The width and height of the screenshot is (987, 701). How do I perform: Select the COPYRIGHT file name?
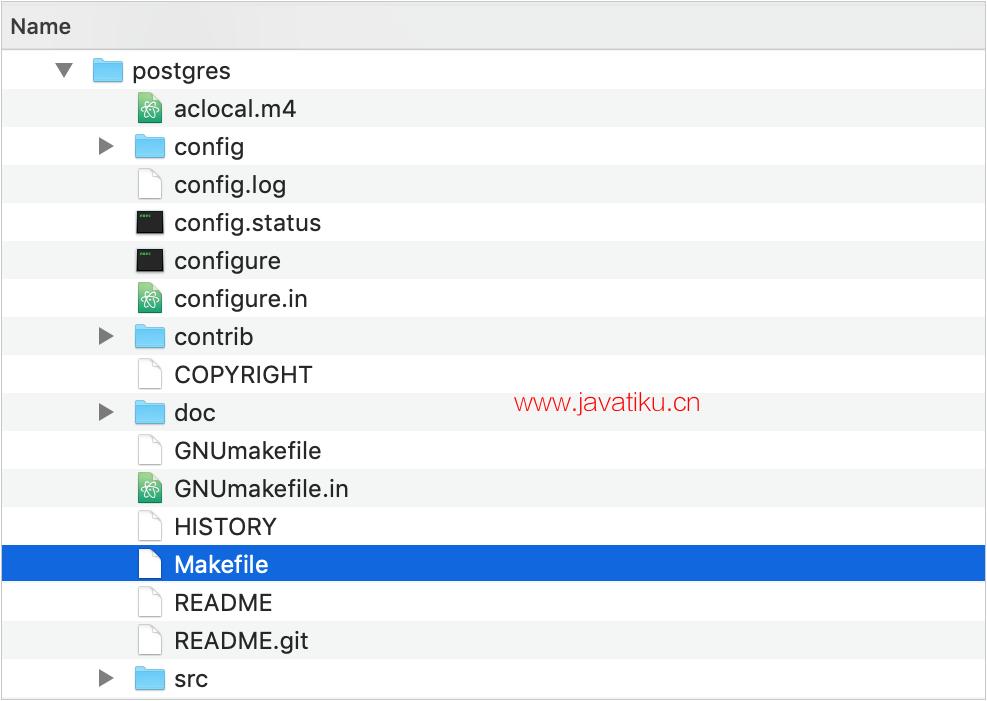[x=243, y=375]
